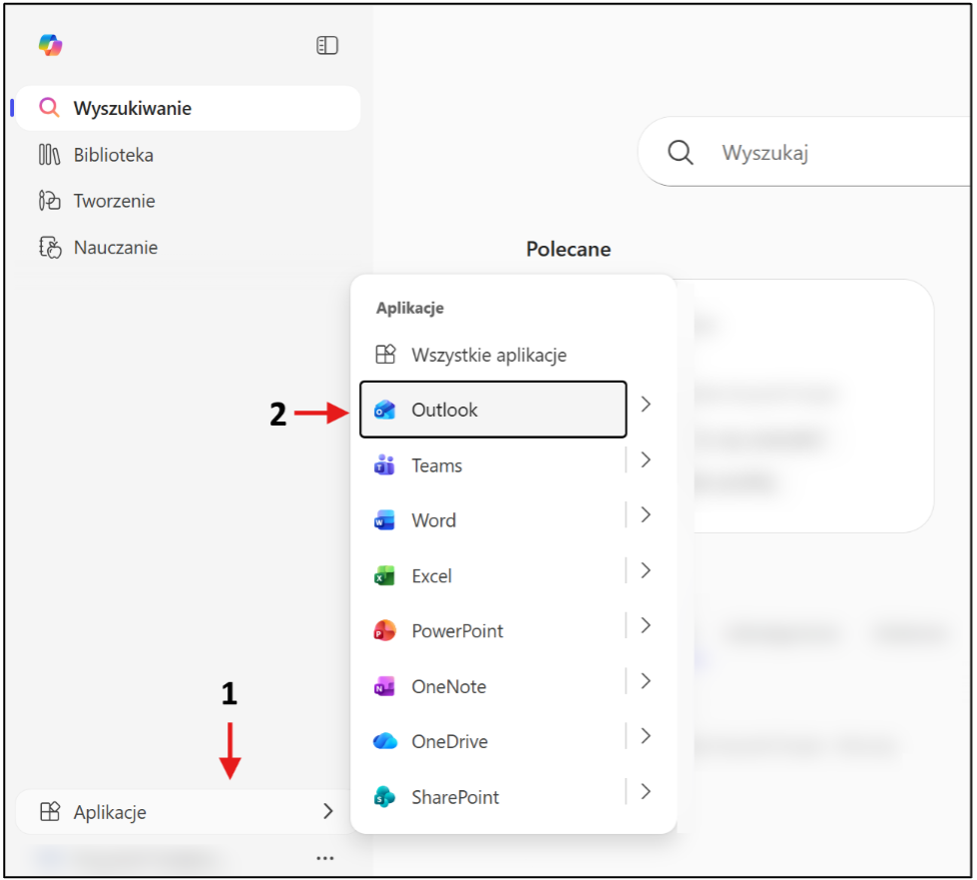Image resolution: width=977 pixels, height=880 pixels.
Task: Open OneDrive from the apps list
Action: 448,742
